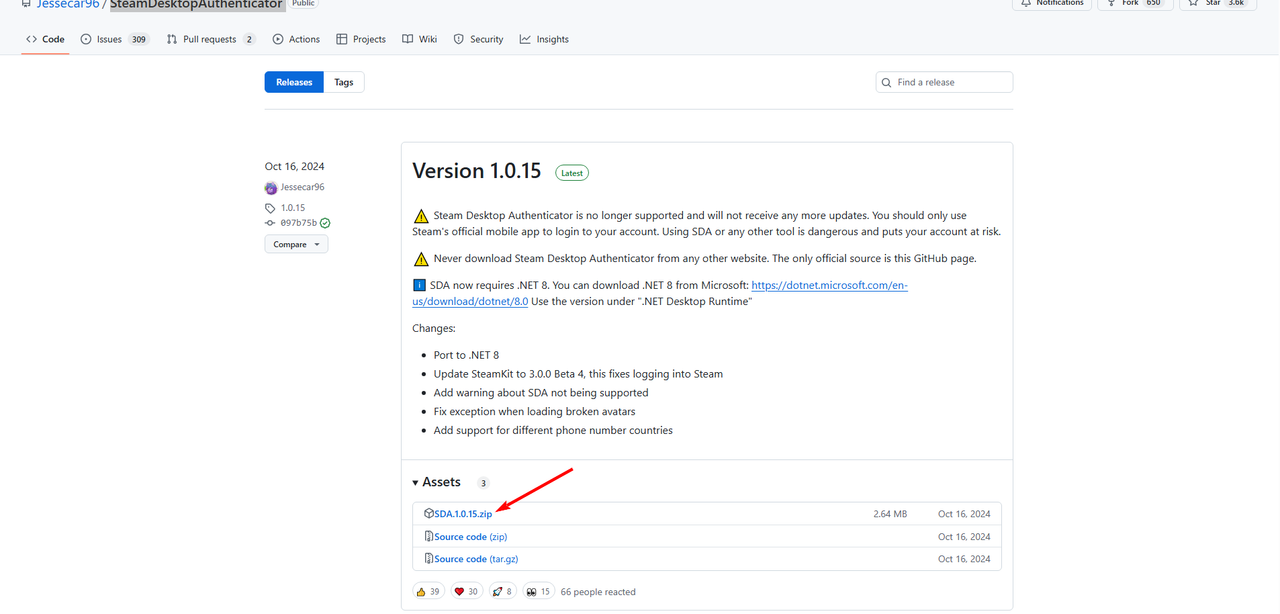Open the 1.0.15 tag link
The height and width of the screenshot is (614, 1280).
coord(293,208)
